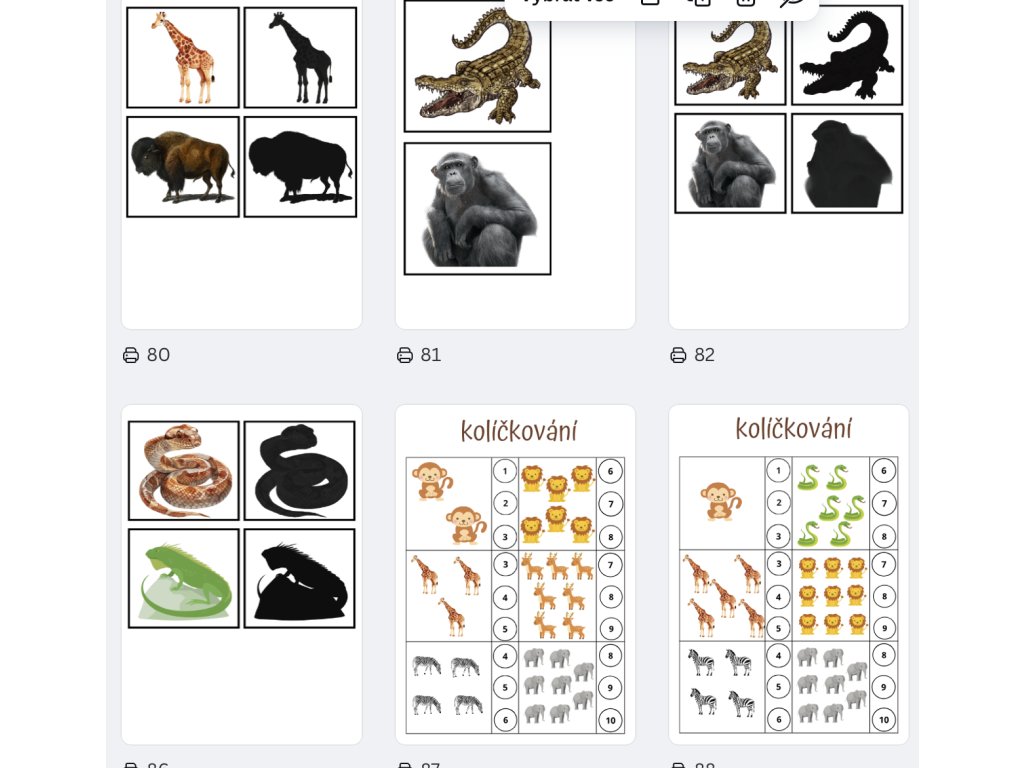1024x768 pixels.
Task: Tick the checkbox icon next to Vybrat vše
Action: 650,2
